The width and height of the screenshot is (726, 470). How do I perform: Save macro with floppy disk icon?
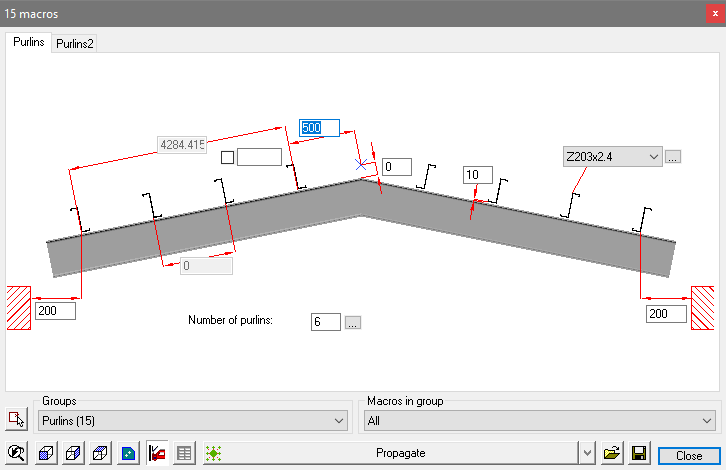[x=639, y=454]
